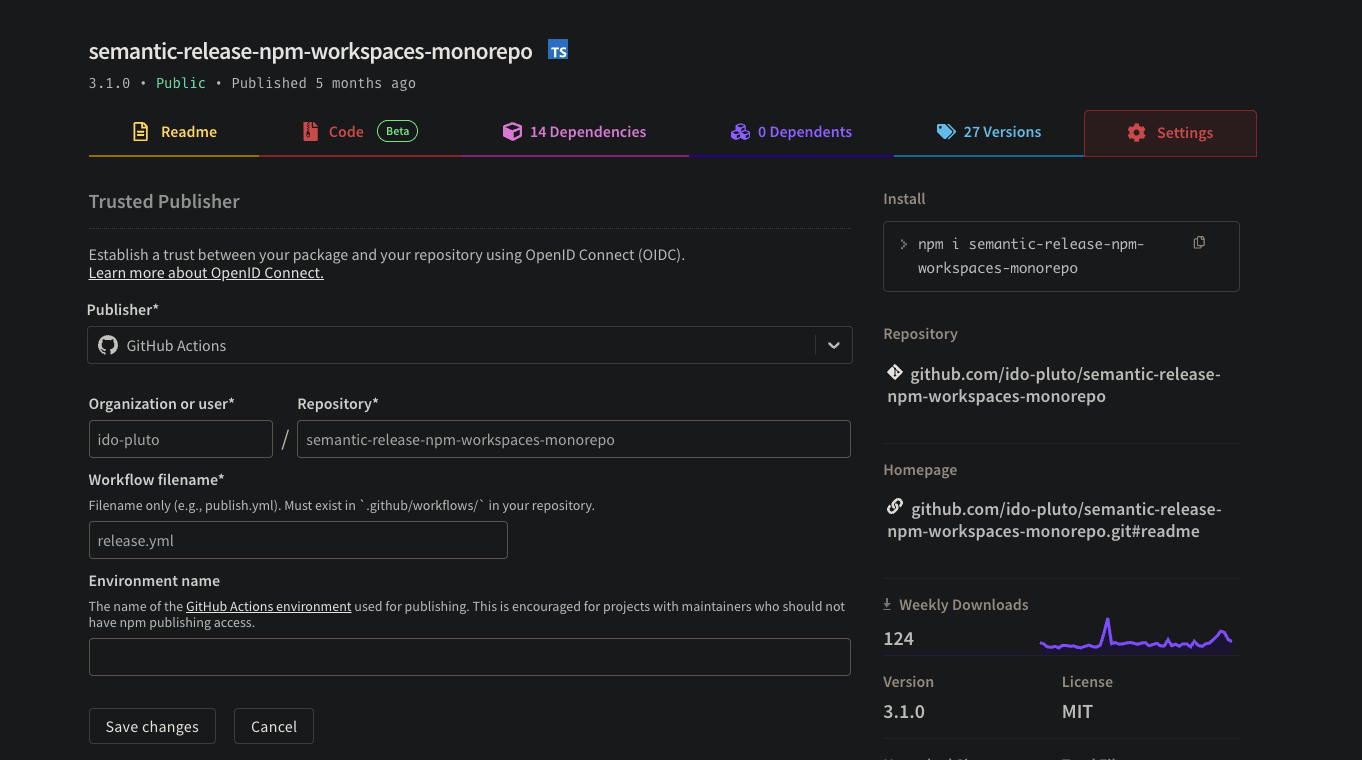Click the weekly downloads count 124
The image size is (1362, 760).
coord(898,638)
